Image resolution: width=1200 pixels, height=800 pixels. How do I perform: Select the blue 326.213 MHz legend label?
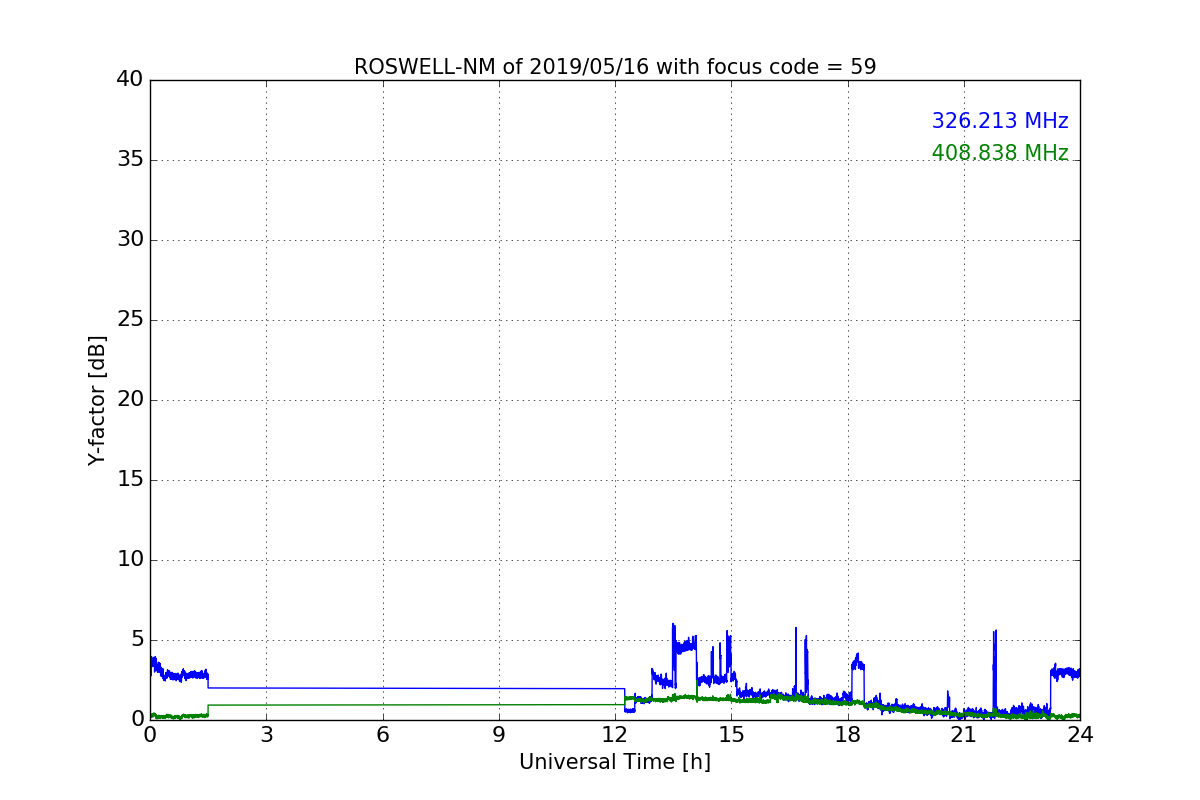[x=1000, y=121]
